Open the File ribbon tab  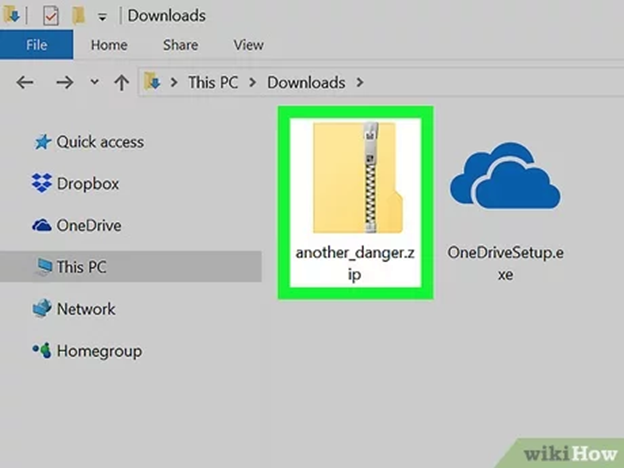click(36, 45)
